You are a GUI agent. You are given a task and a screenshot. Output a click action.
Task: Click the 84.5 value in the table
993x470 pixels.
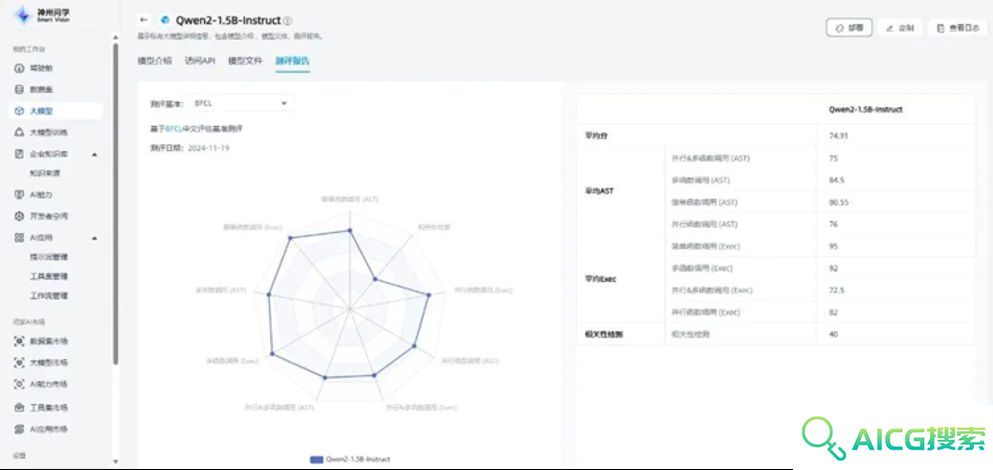point(836,180)
